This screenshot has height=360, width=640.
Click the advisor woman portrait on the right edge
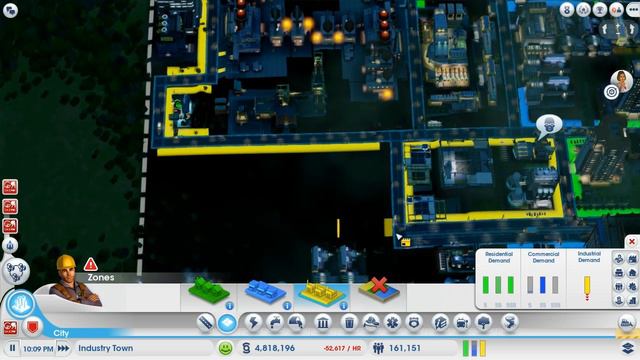click(x=622, y=81)
